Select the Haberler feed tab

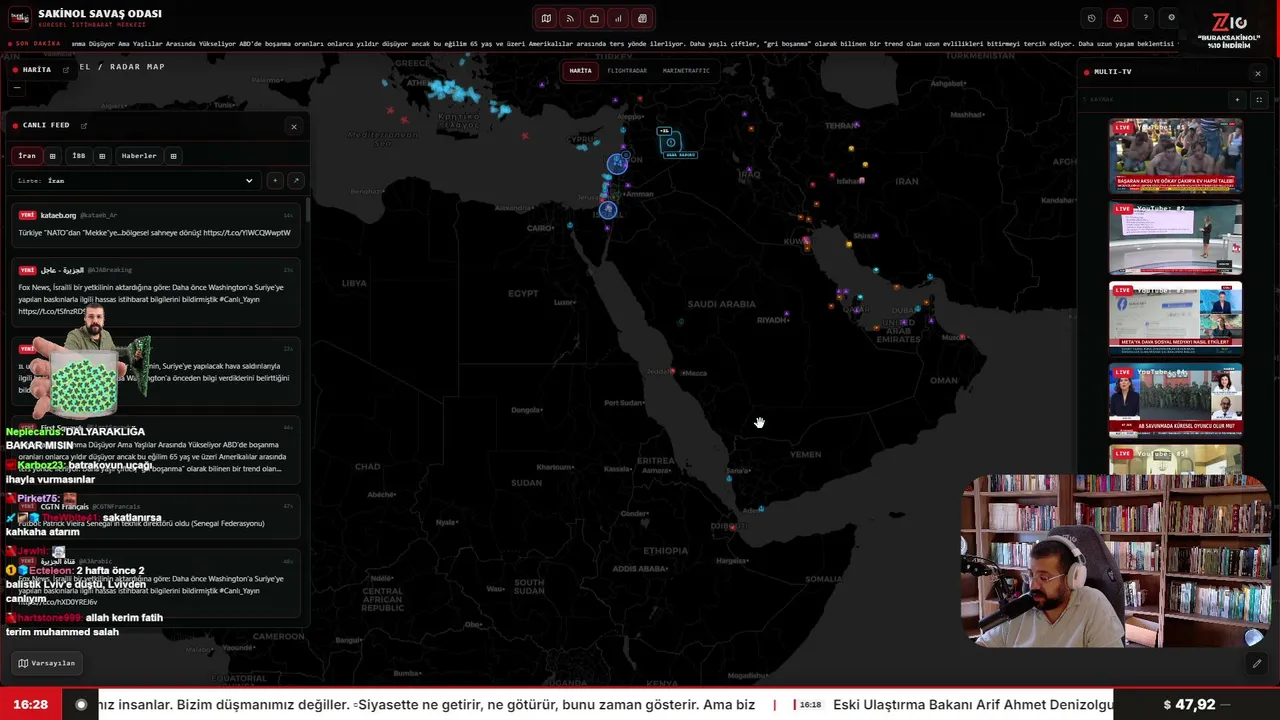[139, 156]
